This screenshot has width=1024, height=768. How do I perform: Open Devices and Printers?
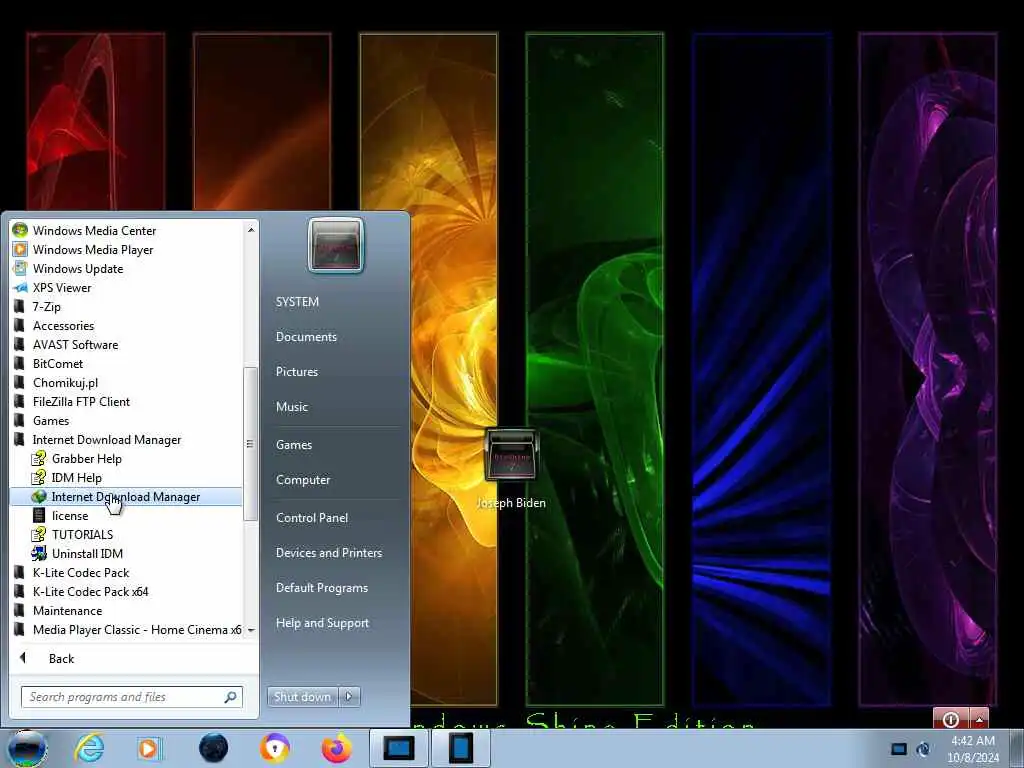click(329, 552)
